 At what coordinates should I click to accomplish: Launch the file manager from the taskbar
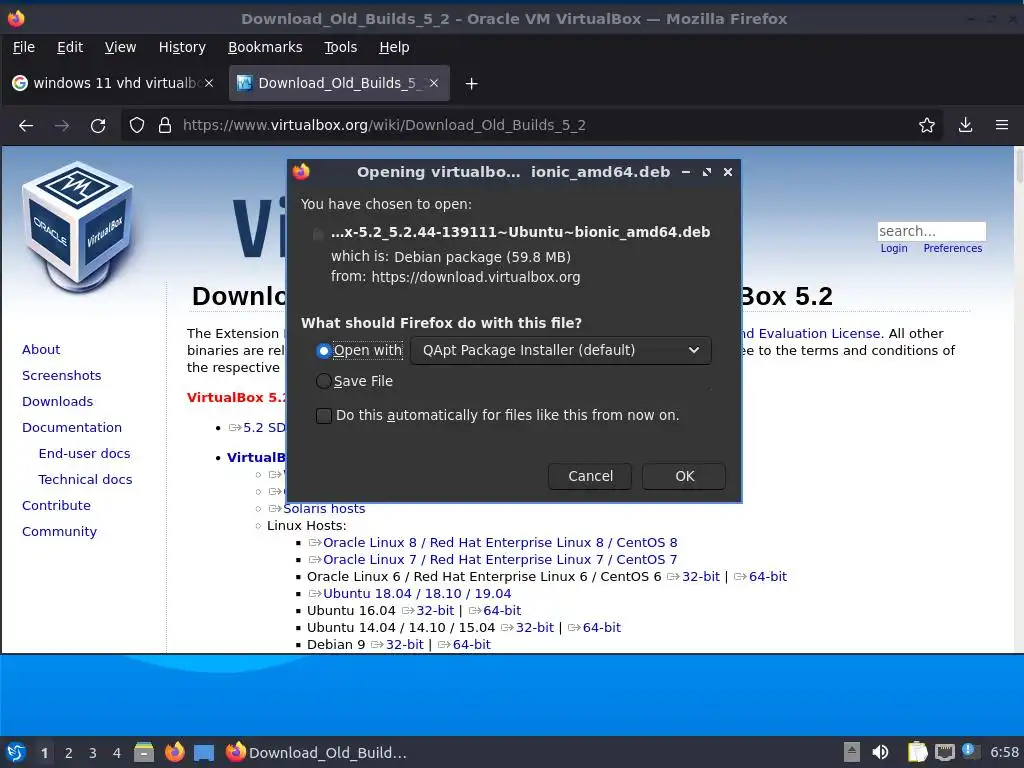(x=144, y=752)
